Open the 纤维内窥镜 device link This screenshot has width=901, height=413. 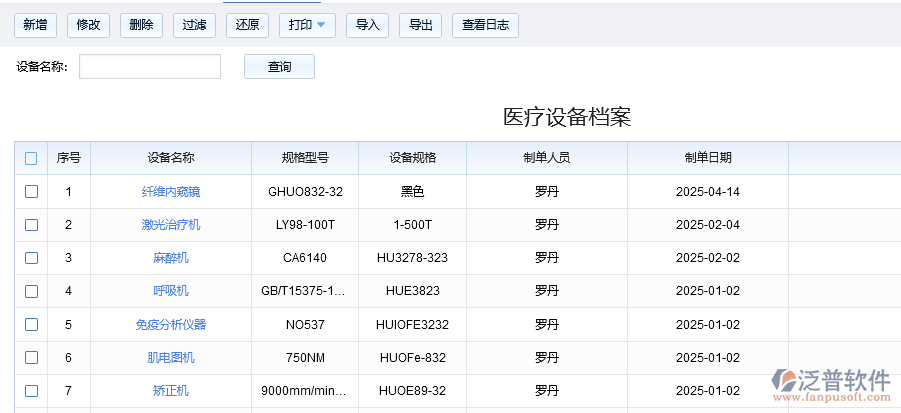(x=170, y=191)
